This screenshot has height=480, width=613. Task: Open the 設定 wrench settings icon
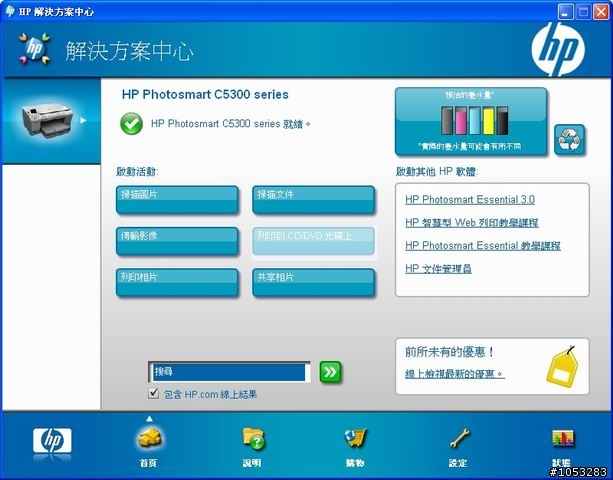pos(459,438)
